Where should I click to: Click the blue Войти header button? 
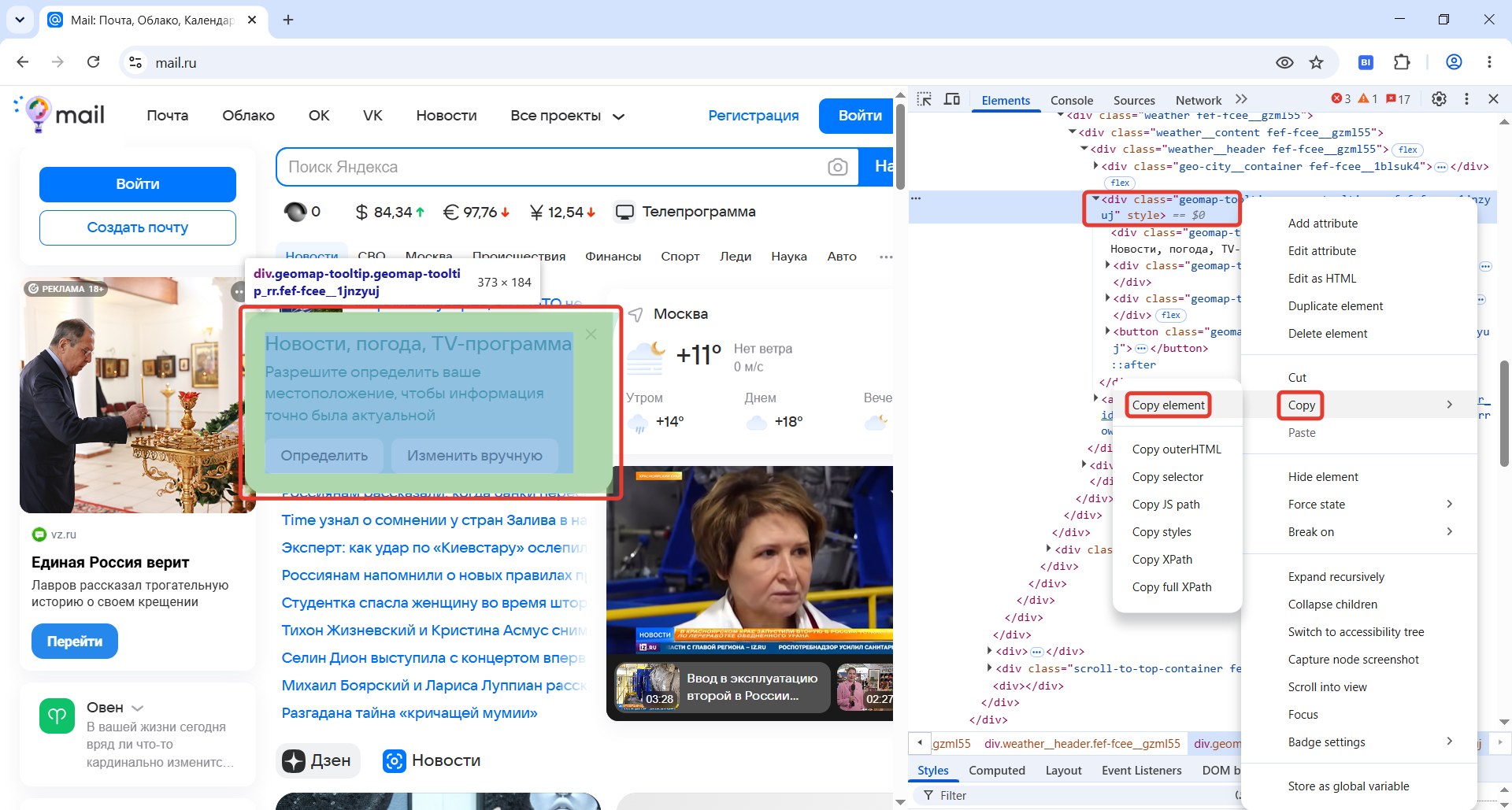857,116
